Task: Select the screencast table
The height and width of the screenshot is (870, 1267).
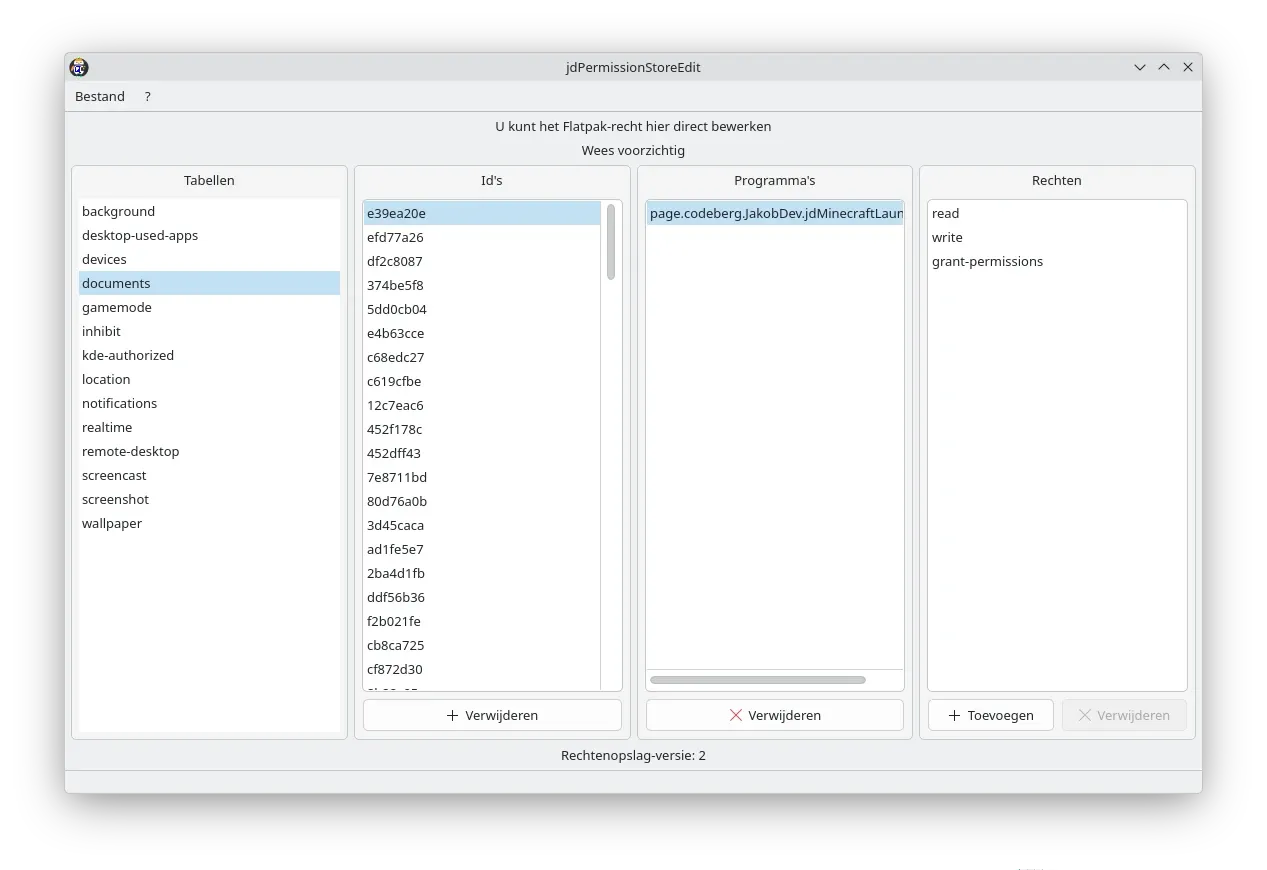Action: coord(209,475)
